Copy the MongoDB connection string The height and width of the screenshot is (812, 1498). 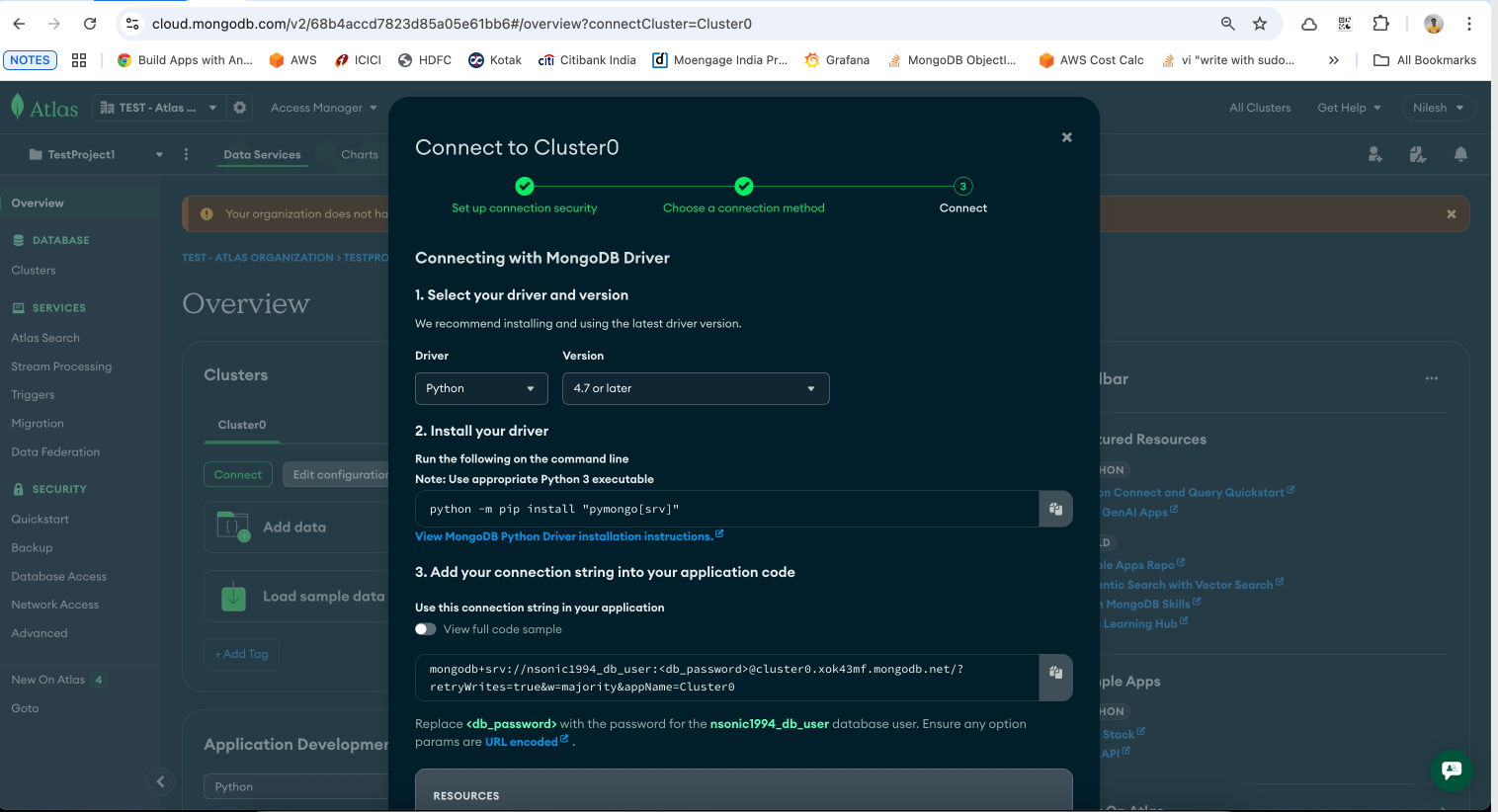tap(1055, 678)
